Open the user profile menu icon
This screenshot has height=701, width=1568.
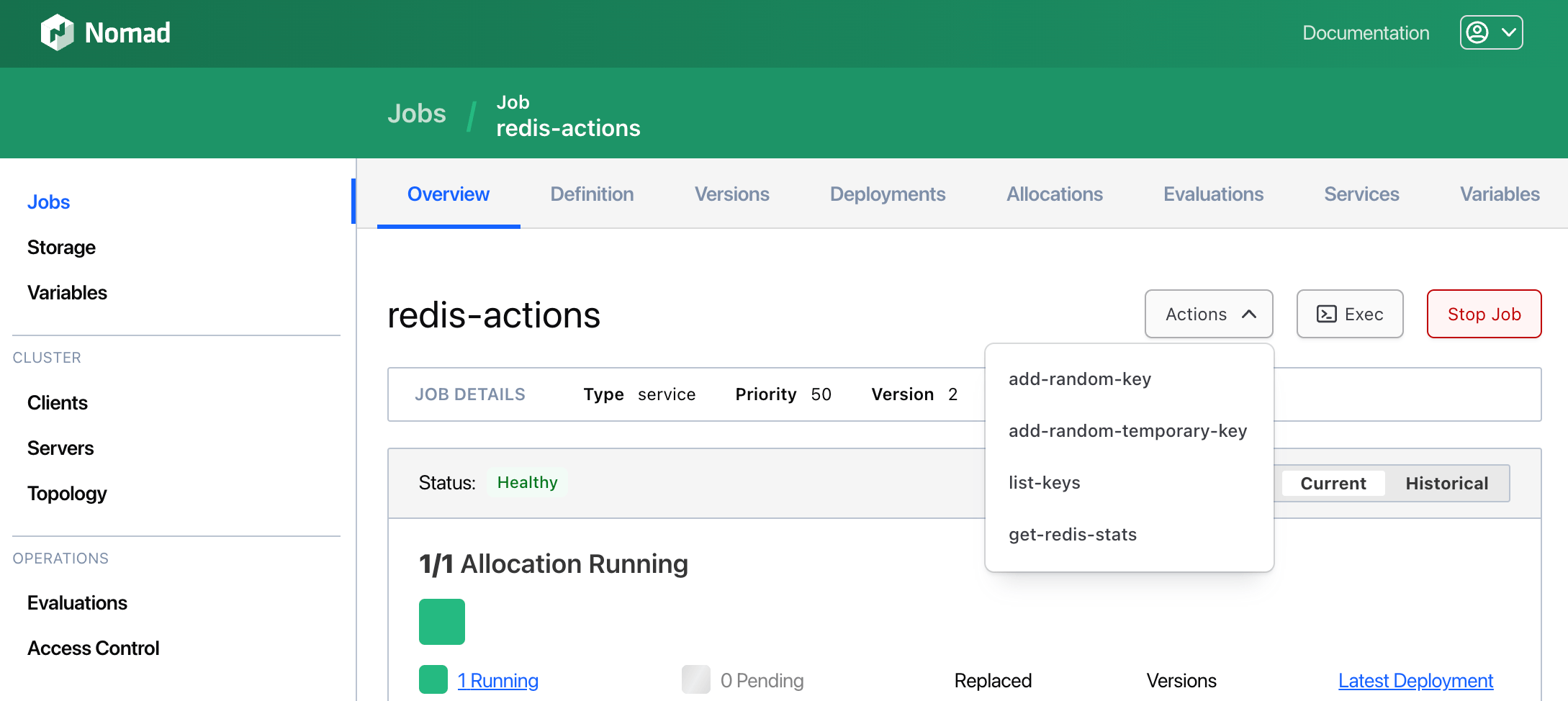1477,32
